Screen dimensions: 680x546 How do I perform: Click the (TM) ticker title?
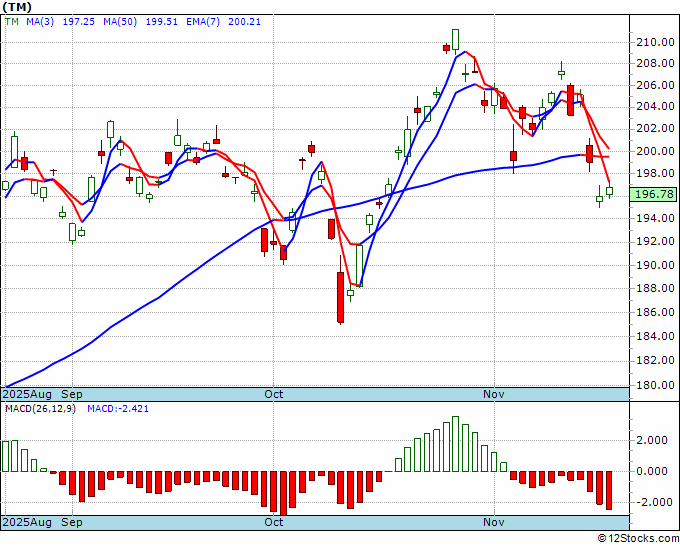coord(17,7)
